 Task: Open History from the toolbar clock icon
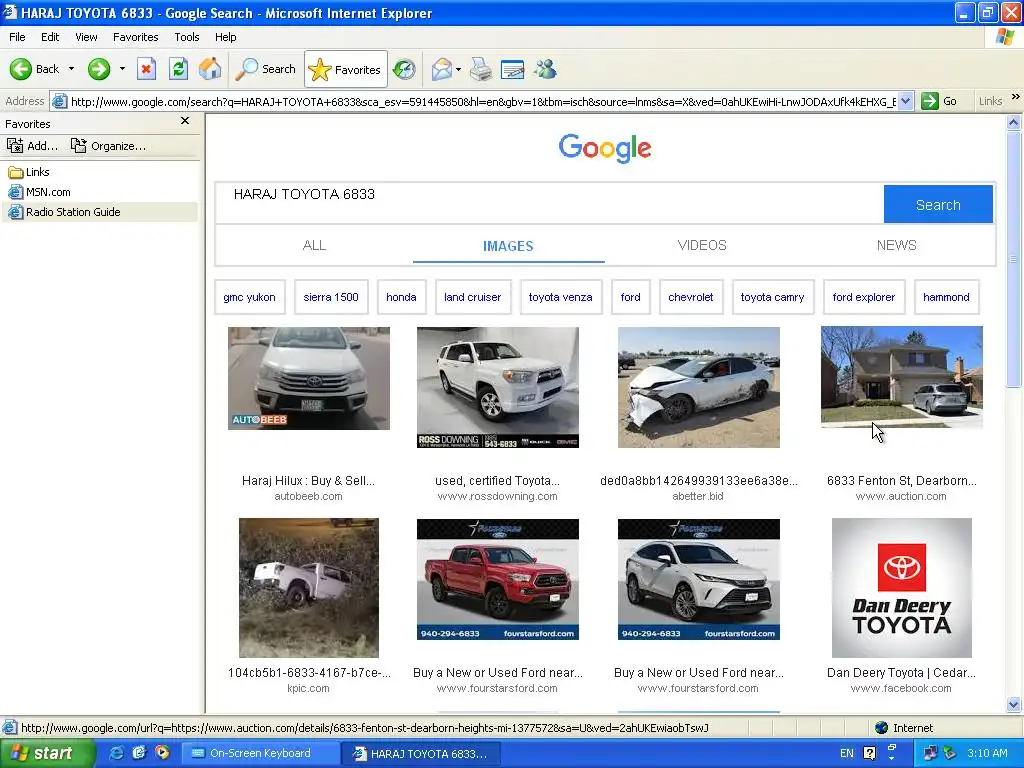pos(404,69)
